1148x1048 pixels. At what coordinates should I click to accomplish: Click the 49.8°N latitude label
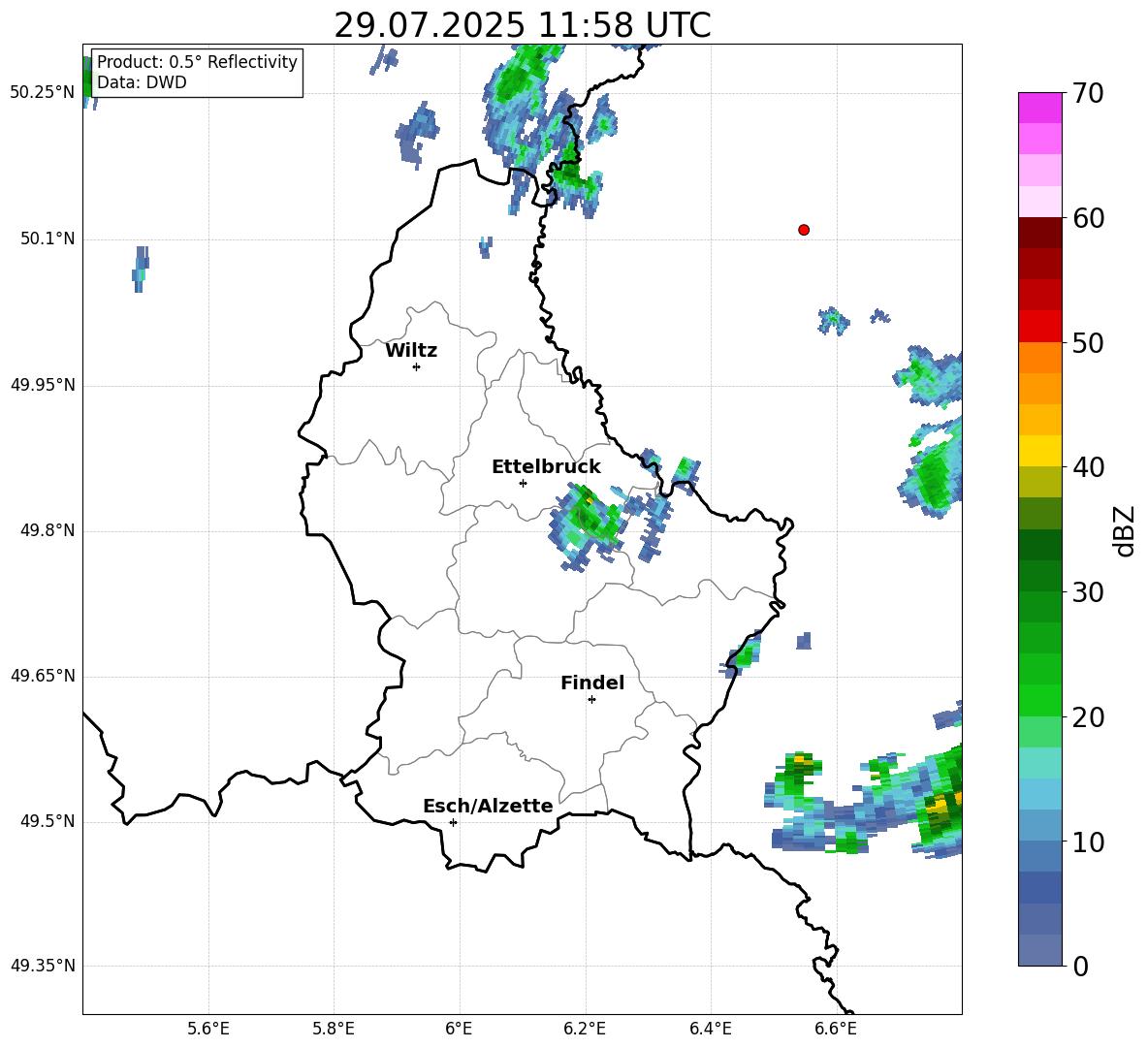(48, 530)
